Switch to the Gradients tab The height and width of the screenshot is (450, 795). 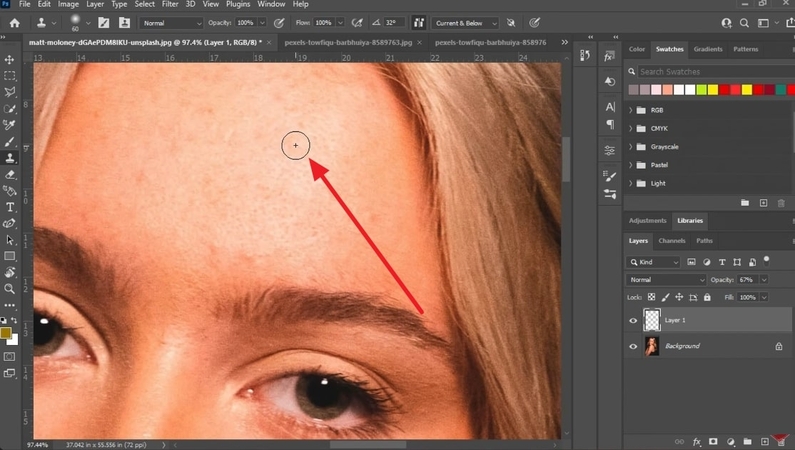point(708,49)
